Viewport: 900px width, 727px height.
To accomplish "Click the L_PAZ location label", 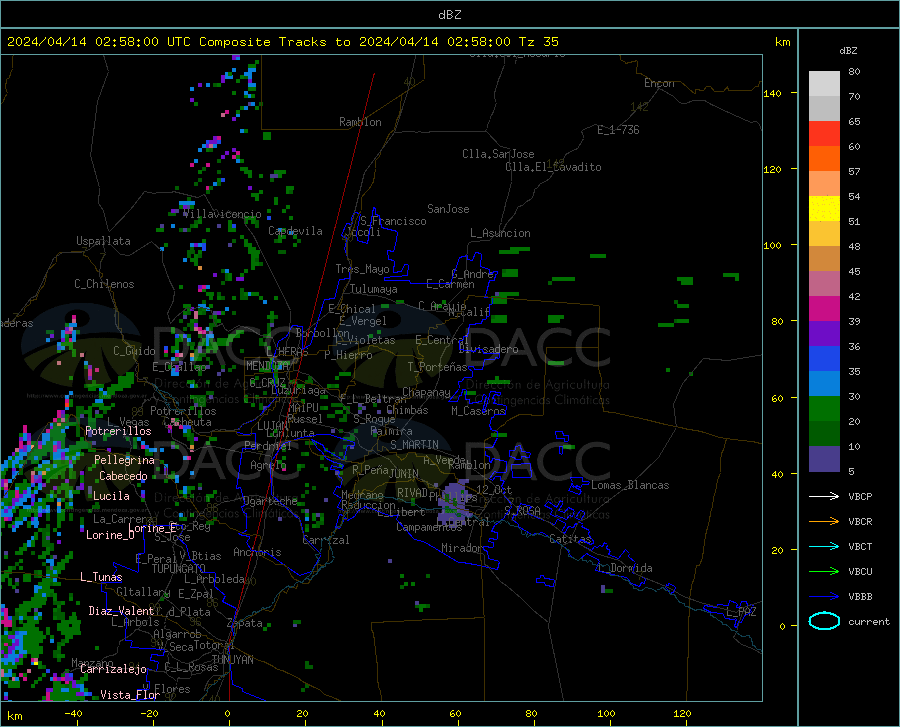I will coord(741,612).
